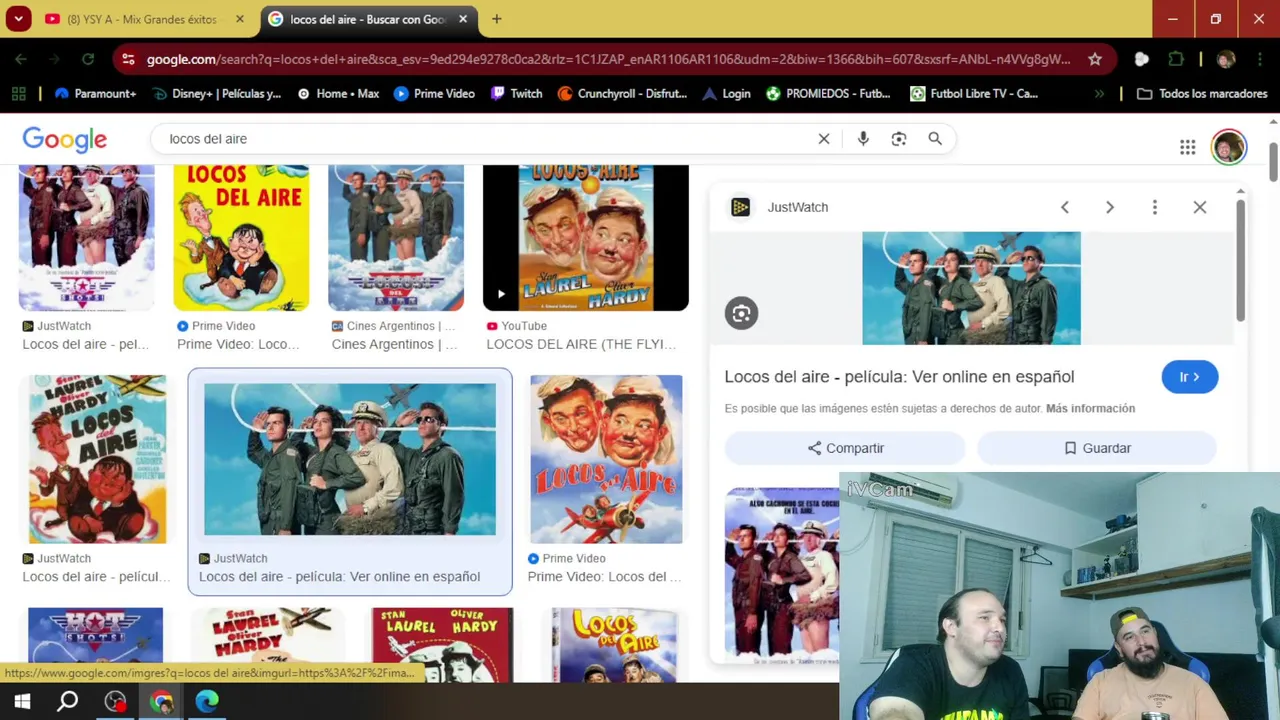Click the main page vertical scrollbar
Image resolution: width=1280 pixels, height=720 pixels.
(1273, 163)
